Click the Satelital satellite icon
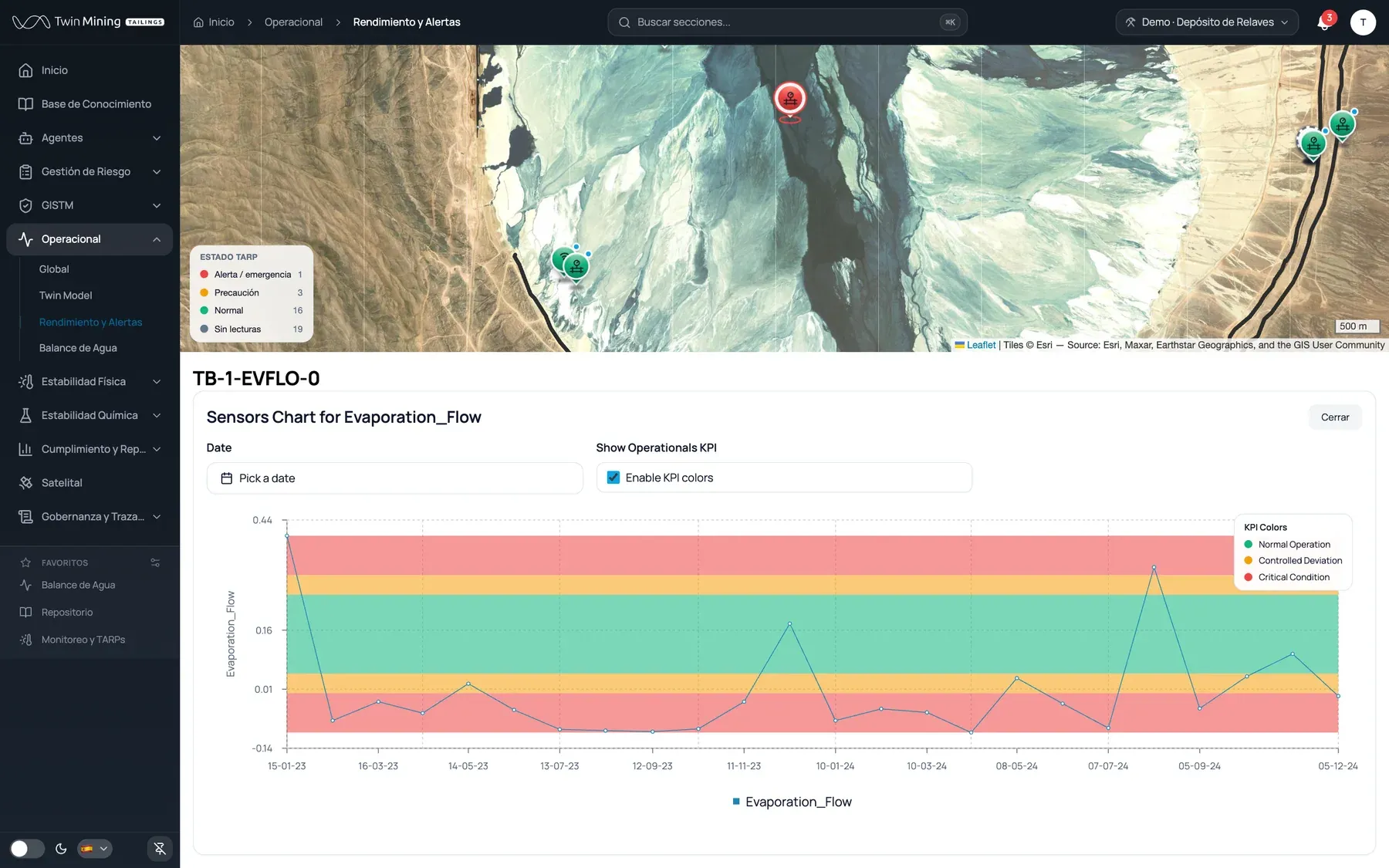Screen dimensions: 1389x868 (x=25, y=483)
